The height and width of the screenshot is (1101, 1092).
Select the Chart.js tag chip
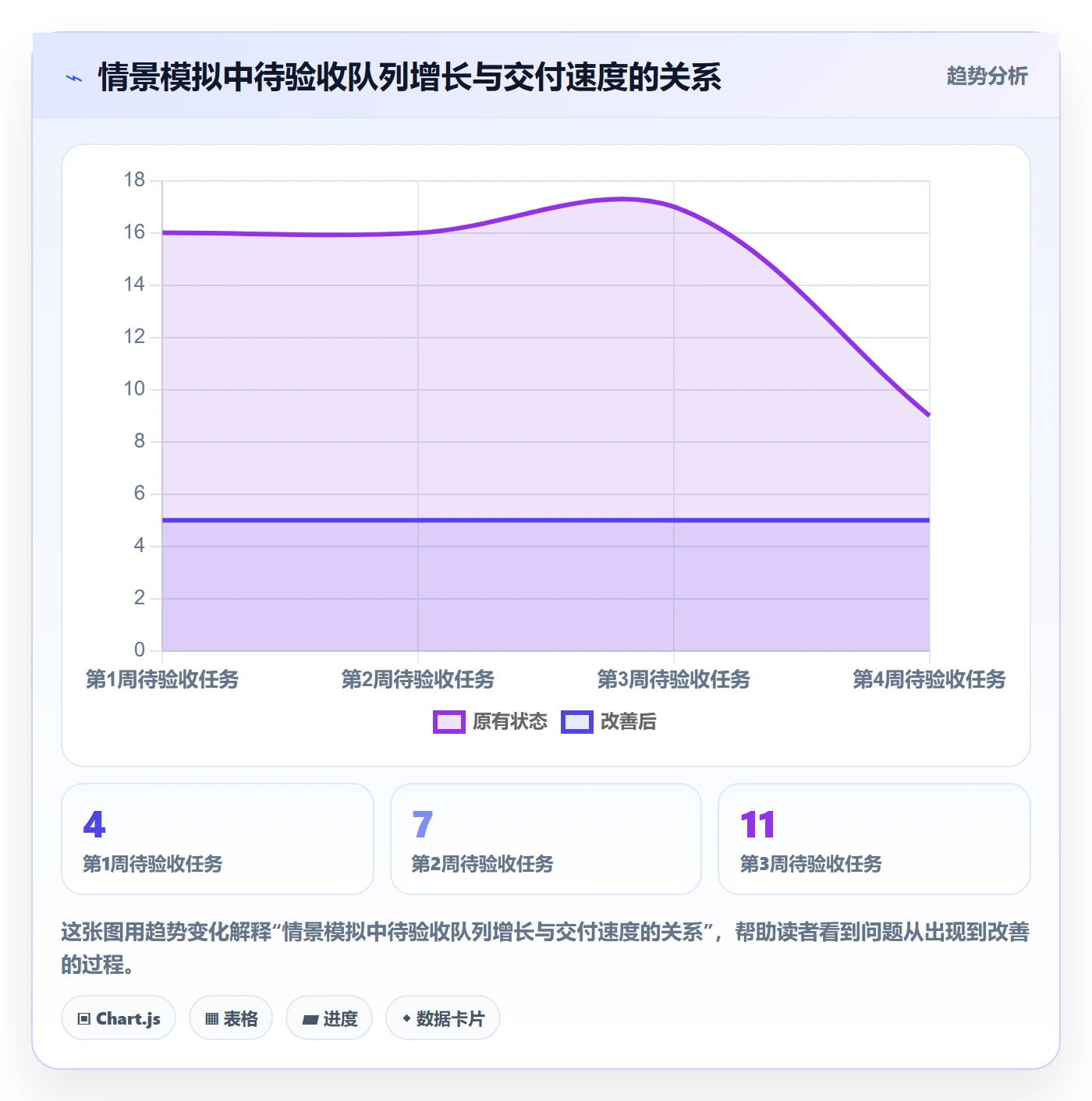119,1018
